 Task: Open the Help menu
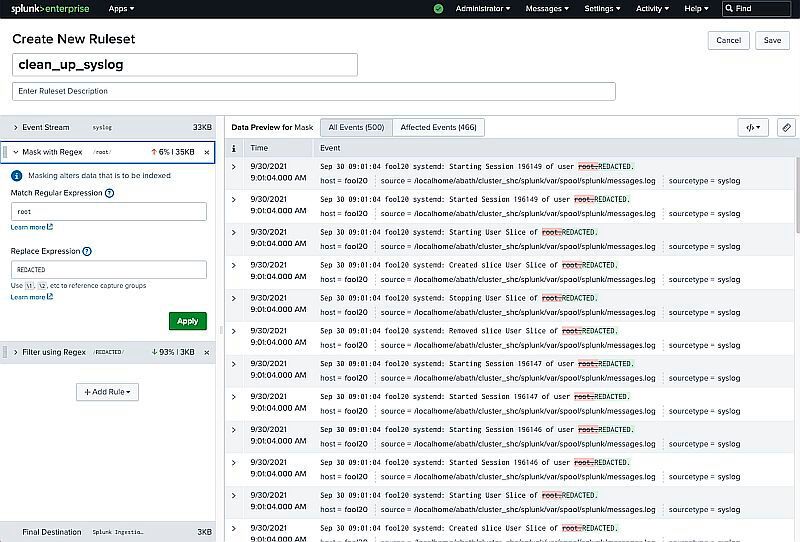pyautogui.click(x=696, y=9)
